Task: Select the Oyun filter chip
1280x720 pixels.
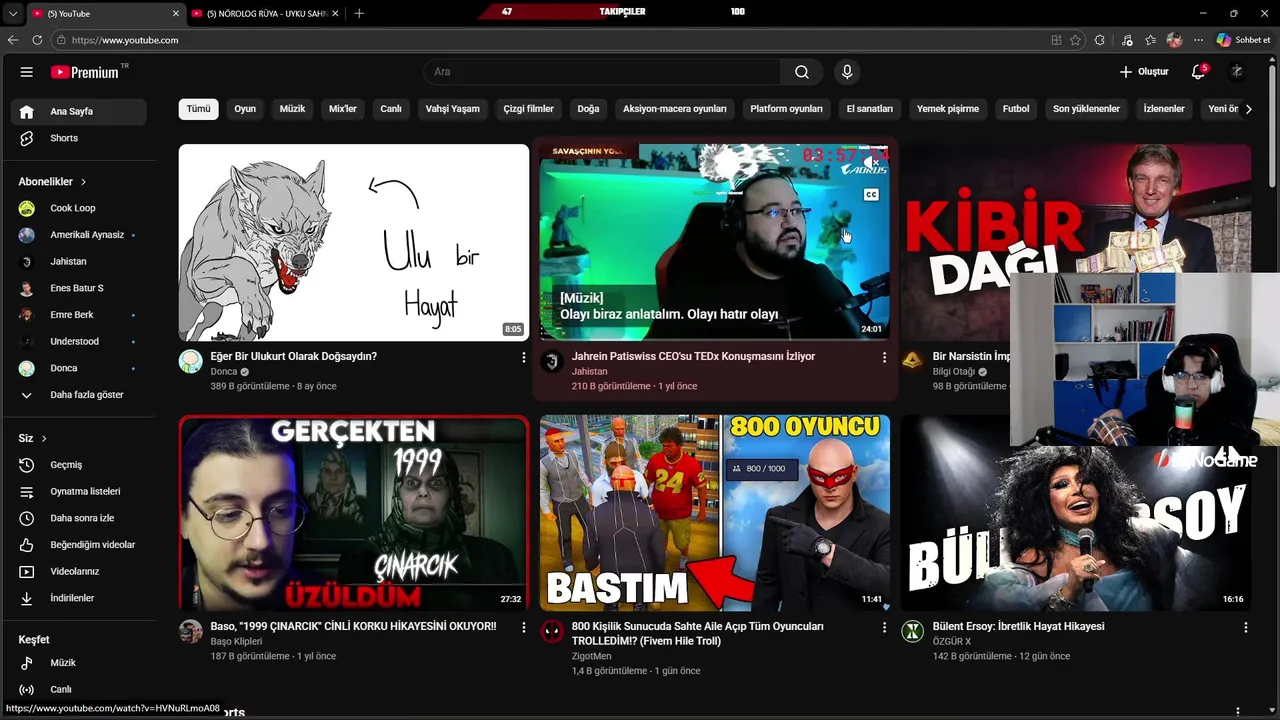Action: 245,109
